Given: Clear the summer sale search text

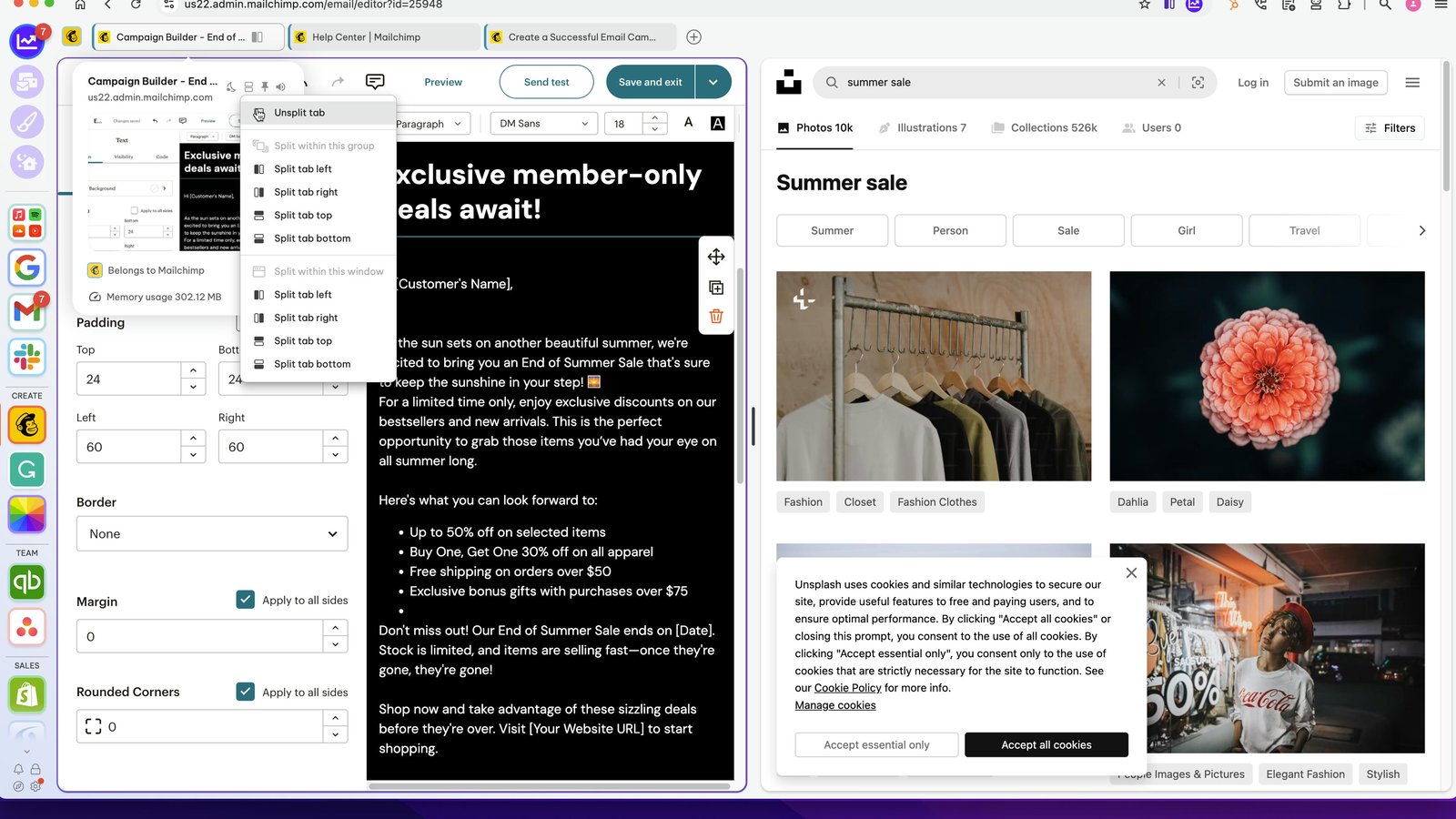Looking at the screenshot, I should coord(1161,82).
